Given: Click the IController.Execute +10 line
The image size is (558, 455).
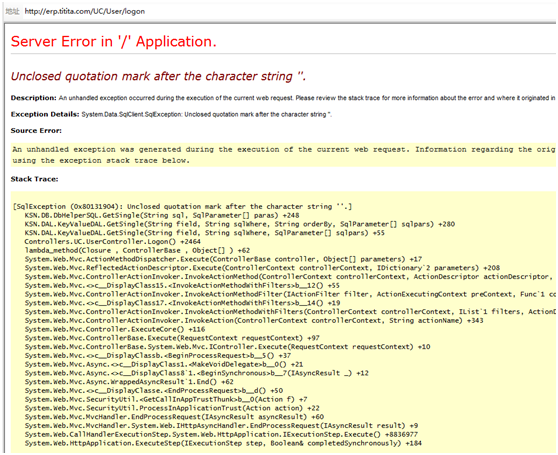Looking at the screenshot, I should click(227, 347).
